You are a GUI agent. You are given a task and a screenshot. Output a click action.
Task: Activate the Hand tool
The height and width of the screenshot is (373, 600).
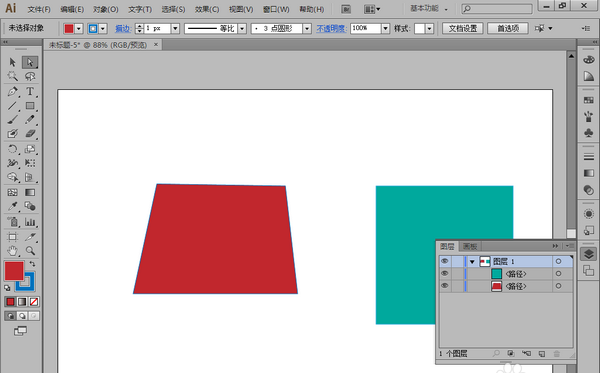pyautogui.click(x=12, y=251)
